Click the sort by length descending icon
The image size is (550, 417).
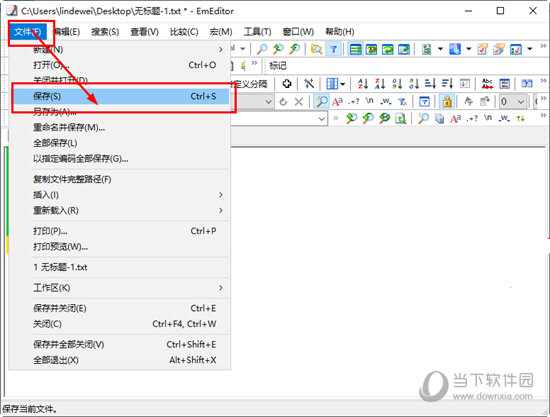(447, 83)
